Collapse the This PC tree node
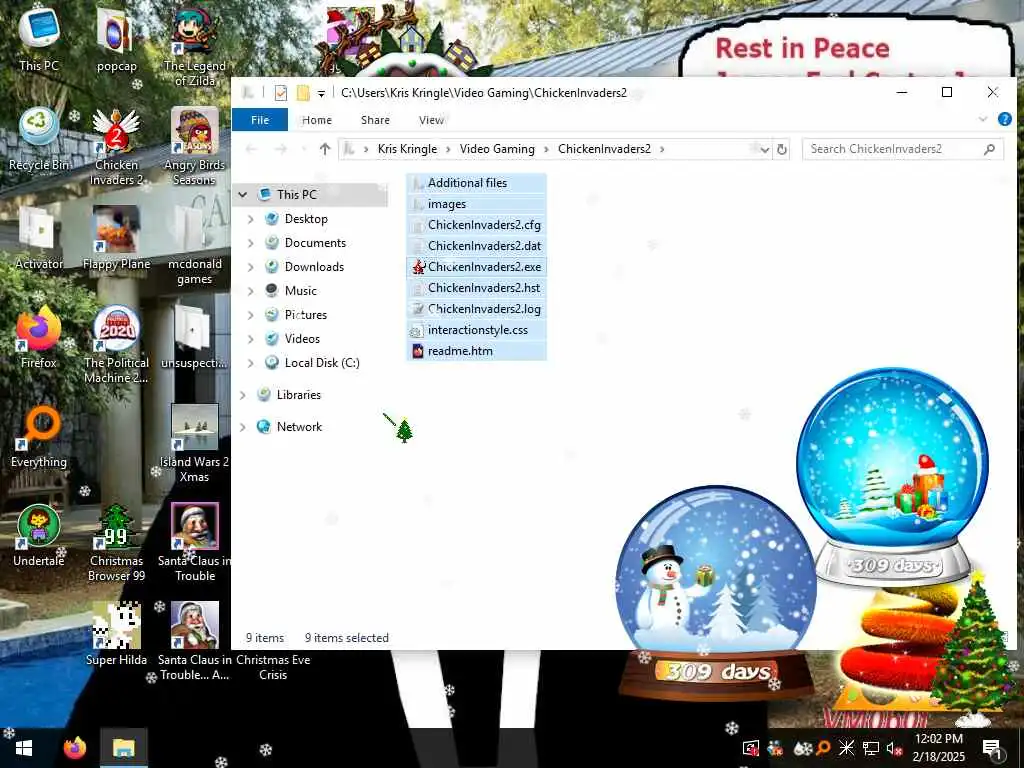Screen dimensions: 1024x768 (x=243, y=195)
